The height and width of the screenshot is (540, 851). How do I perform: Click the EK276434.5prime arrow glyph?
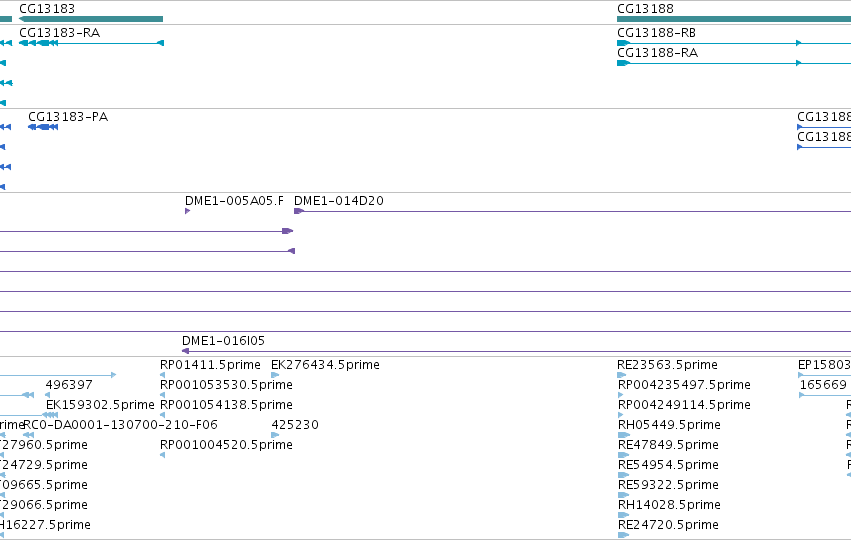(275, 375)
